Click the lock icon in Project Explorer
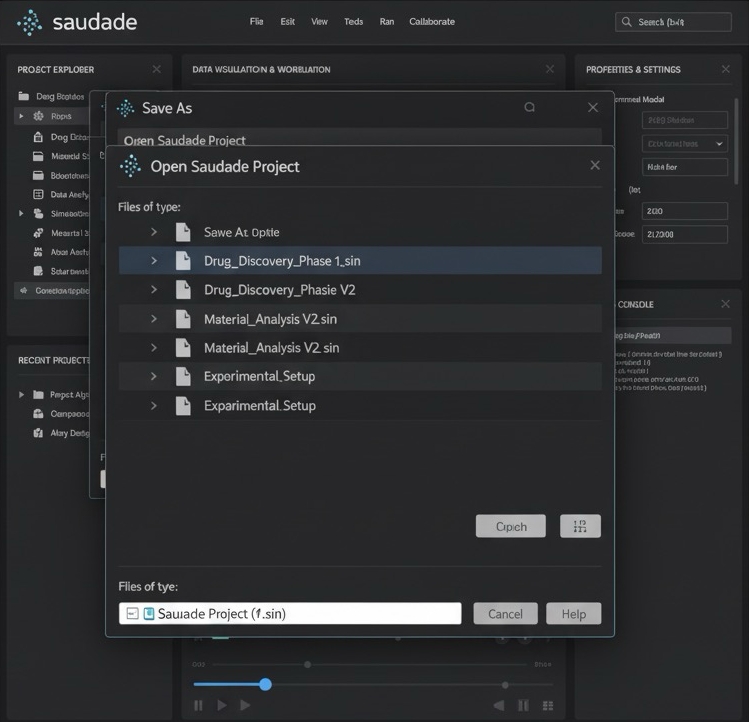Viewport: 749px width, 722px height. click(38, 137)
